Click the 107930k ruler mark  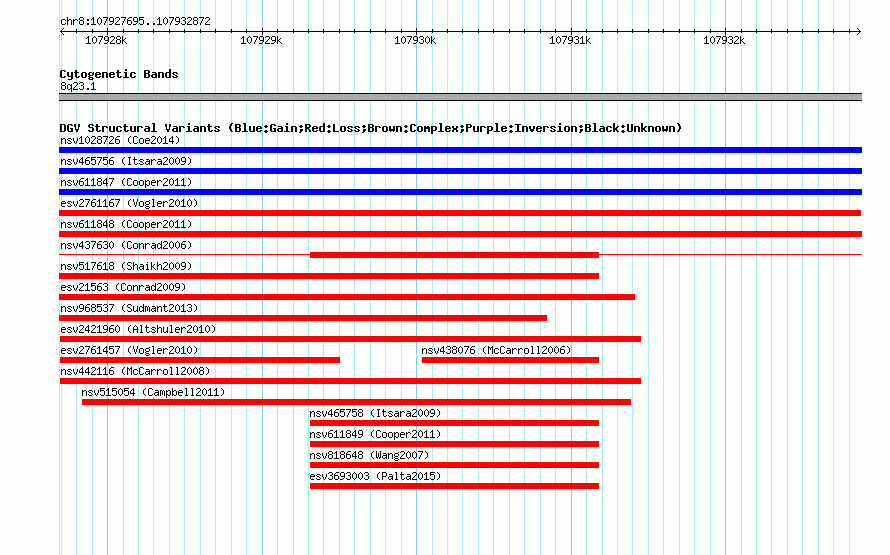pyautogui.click(x=415, y=40)
